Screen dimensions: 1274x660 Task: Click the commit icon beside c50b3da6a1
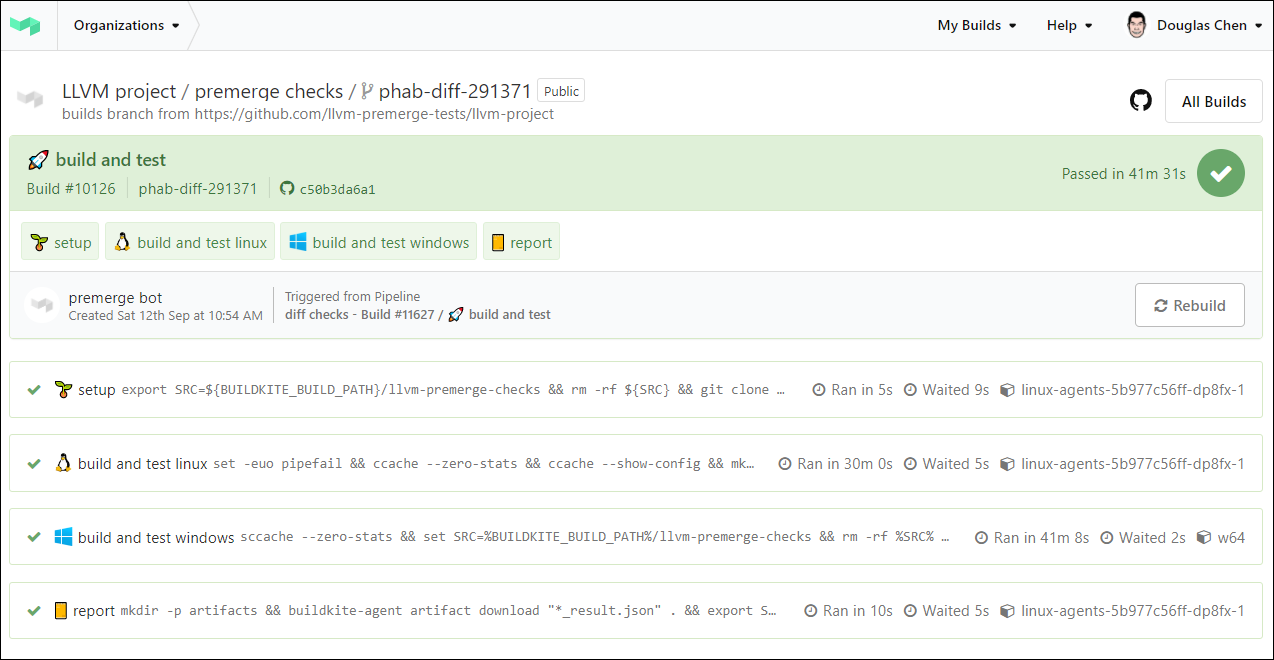tap(287, 188)
